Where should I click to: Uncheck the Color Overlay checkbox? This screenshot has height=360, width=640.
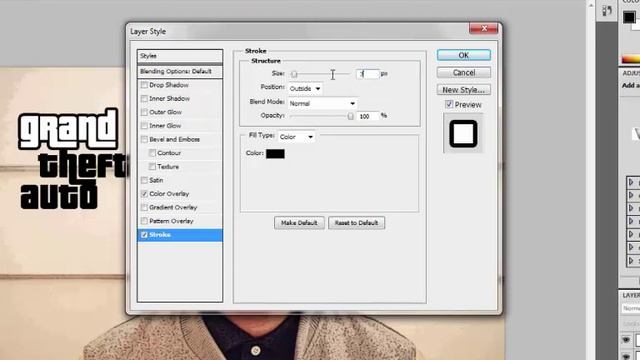[x=144, y=194]
